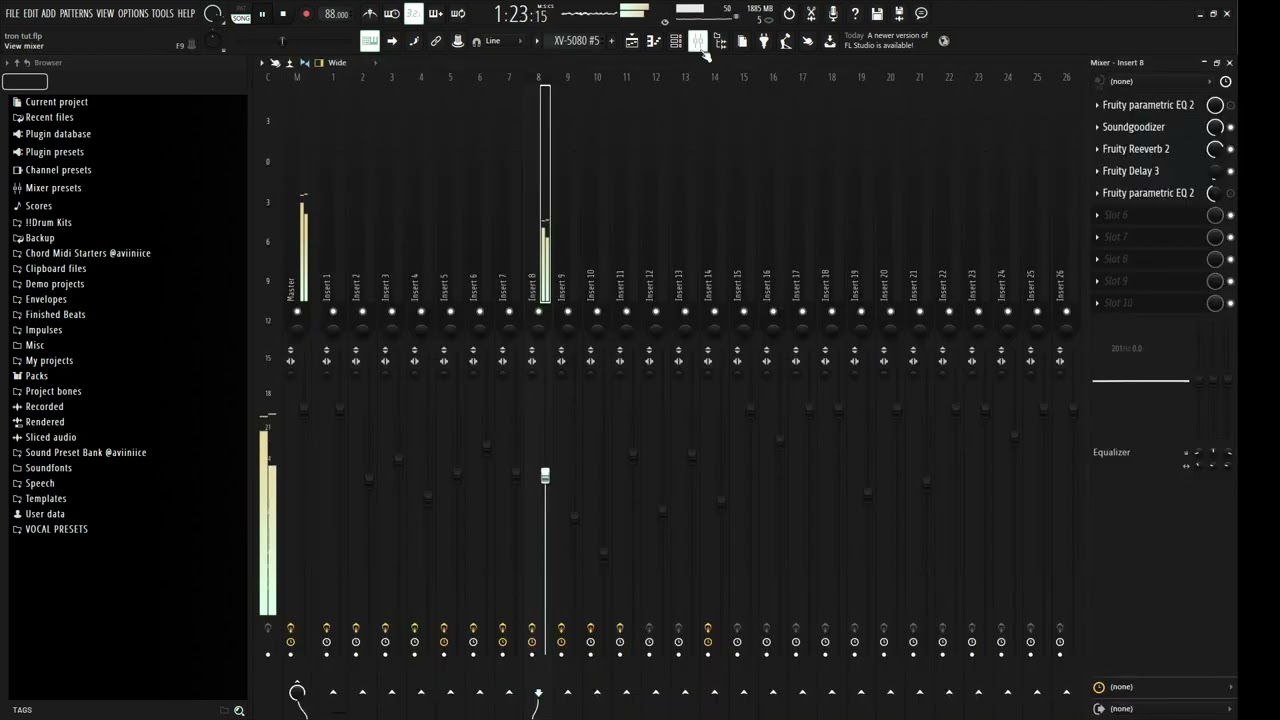This screenshot has height=720, width=1280.
Task: Open the chat bubble icon
Action: (921, 14)
